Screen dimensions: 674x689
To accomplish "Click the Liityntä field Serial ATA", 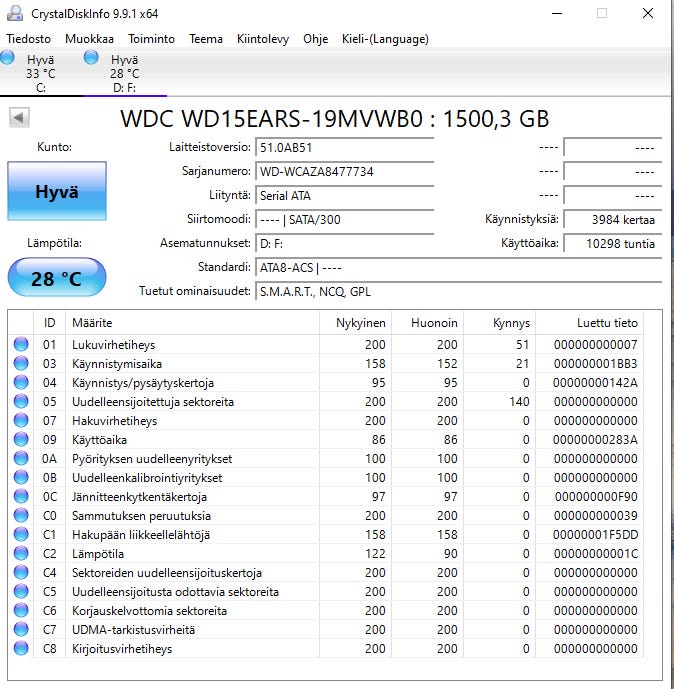I will click(x=344, y=196).
